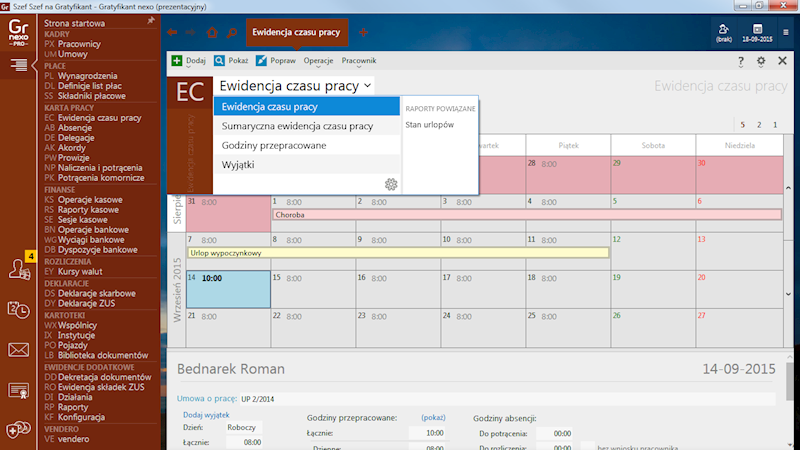Screen dimensions: 800x450
Task: Open Wynagrodzenia in the sidebar
Action: coord(87,76)
